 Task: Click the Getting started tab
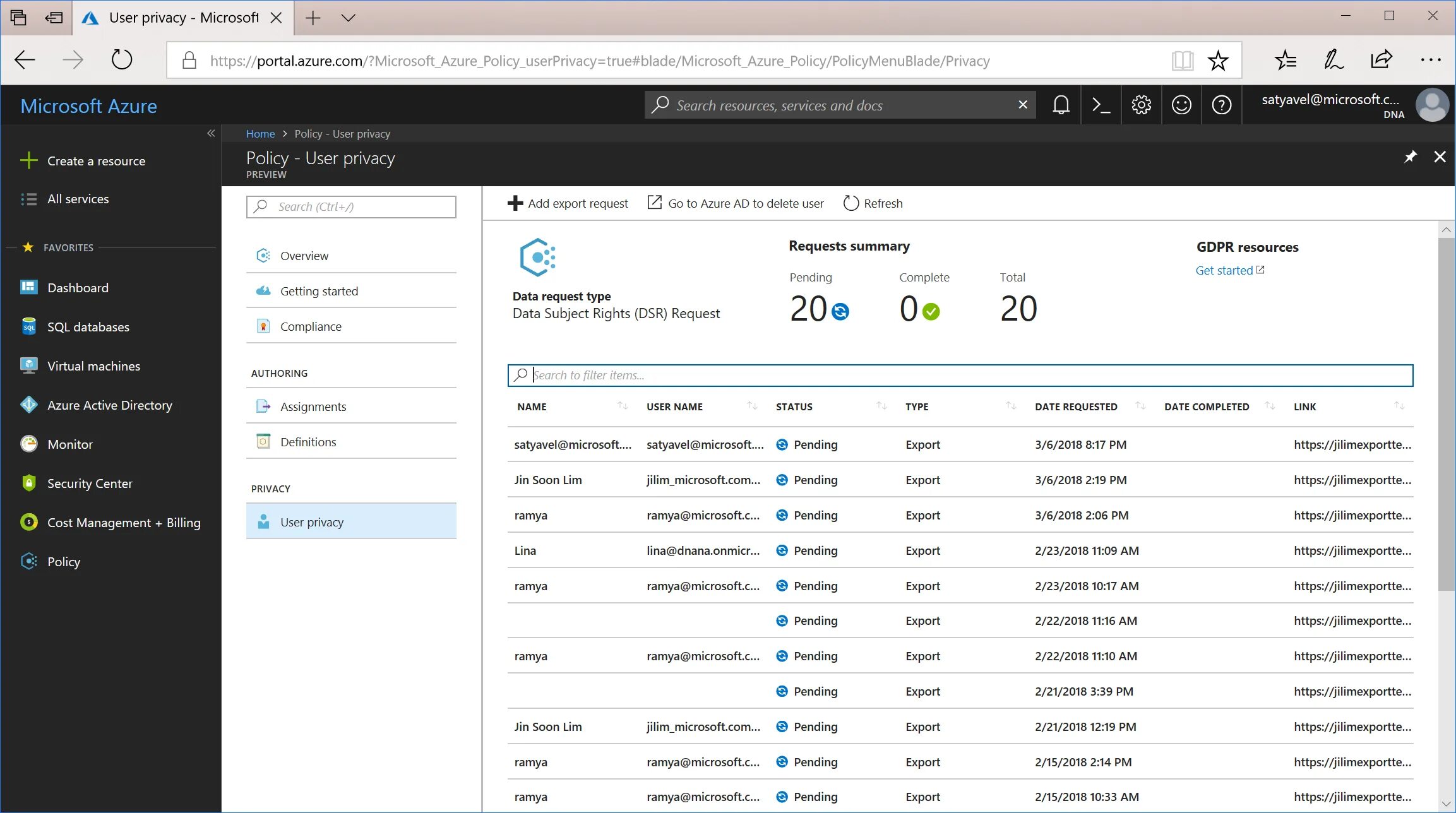click(x=319, y=290)
